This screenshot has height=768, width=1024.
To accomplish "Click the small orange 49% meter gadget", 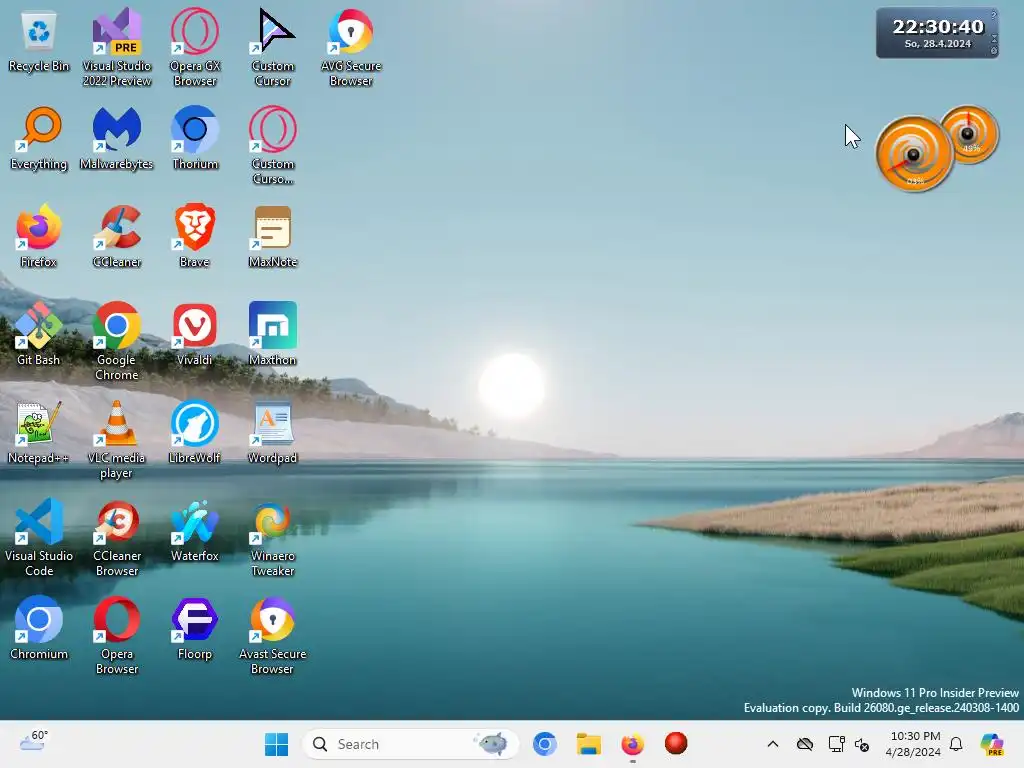I will pyautogui.click(x=968, y=135).
